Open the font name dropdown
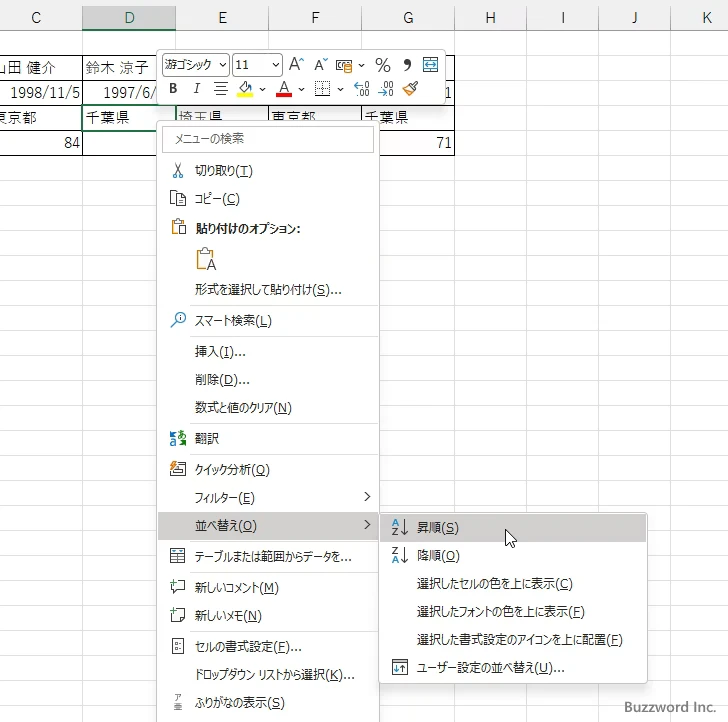Screen dimensions: 728x722 click(x=195, y=65)
